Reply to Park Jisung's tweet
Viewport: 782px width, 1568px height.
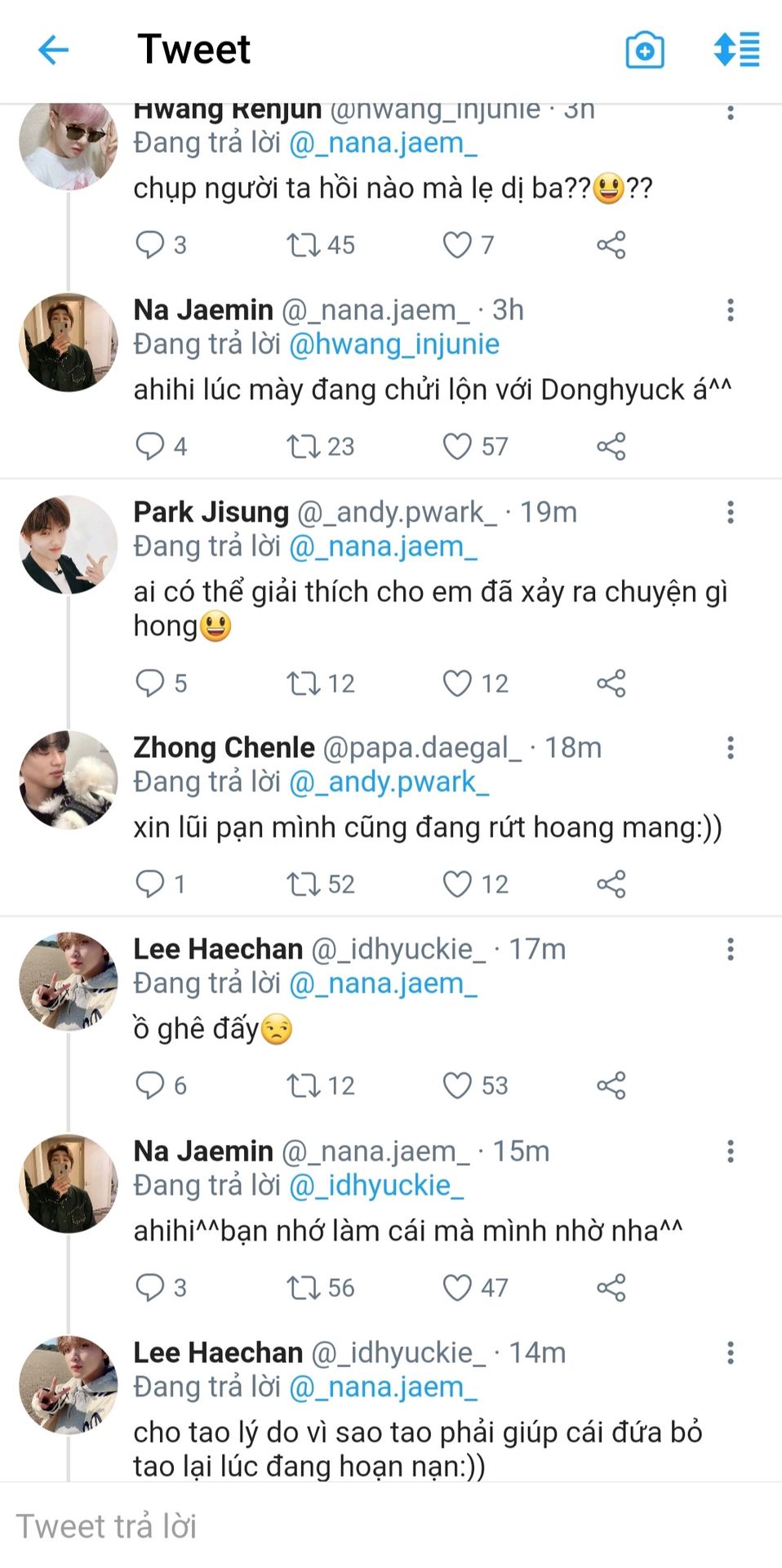pos(150,683)
